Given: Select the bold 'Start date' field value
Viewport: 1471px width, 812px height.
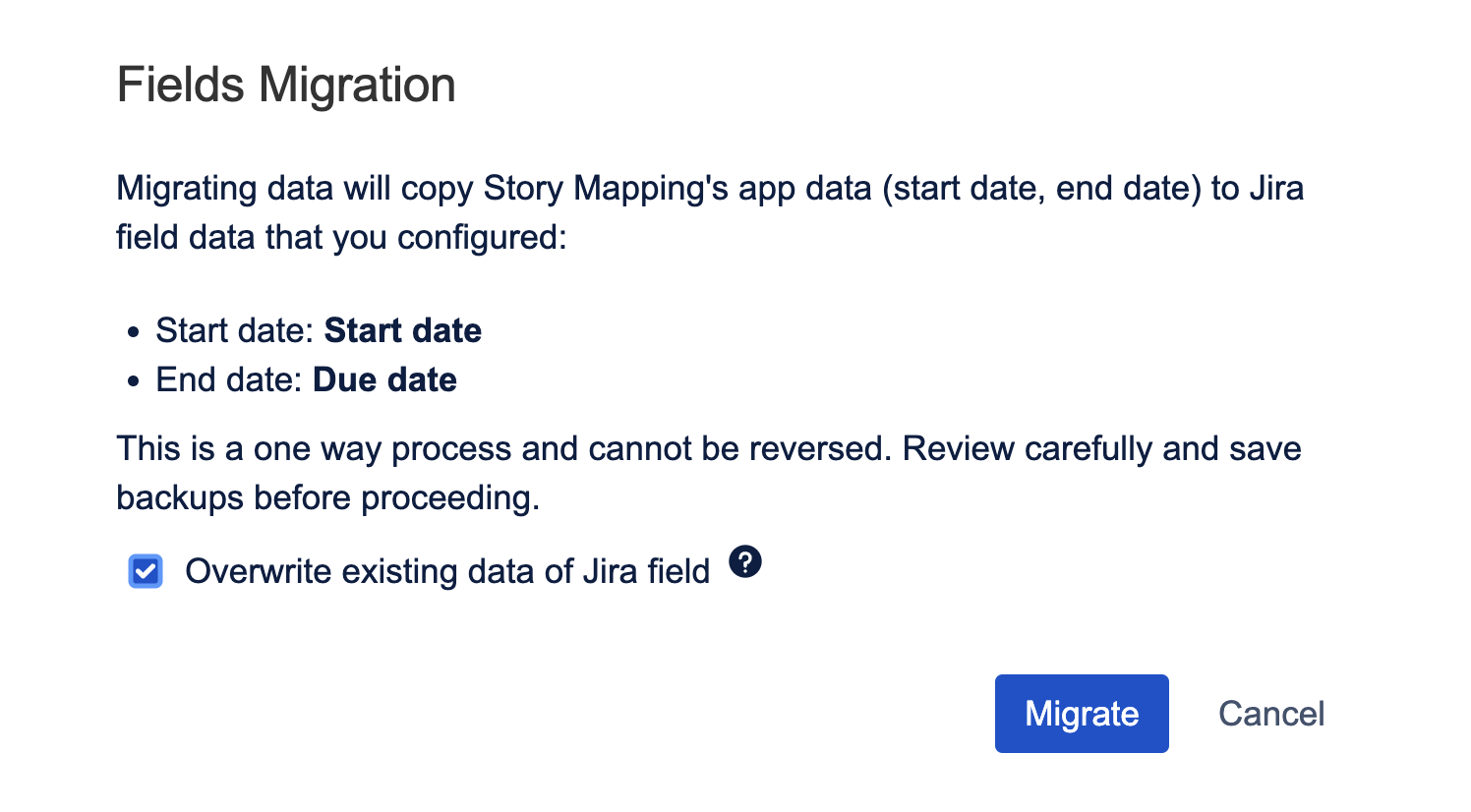Looking at the screenshot, I should pyautogui.click(x=403, y=330).
